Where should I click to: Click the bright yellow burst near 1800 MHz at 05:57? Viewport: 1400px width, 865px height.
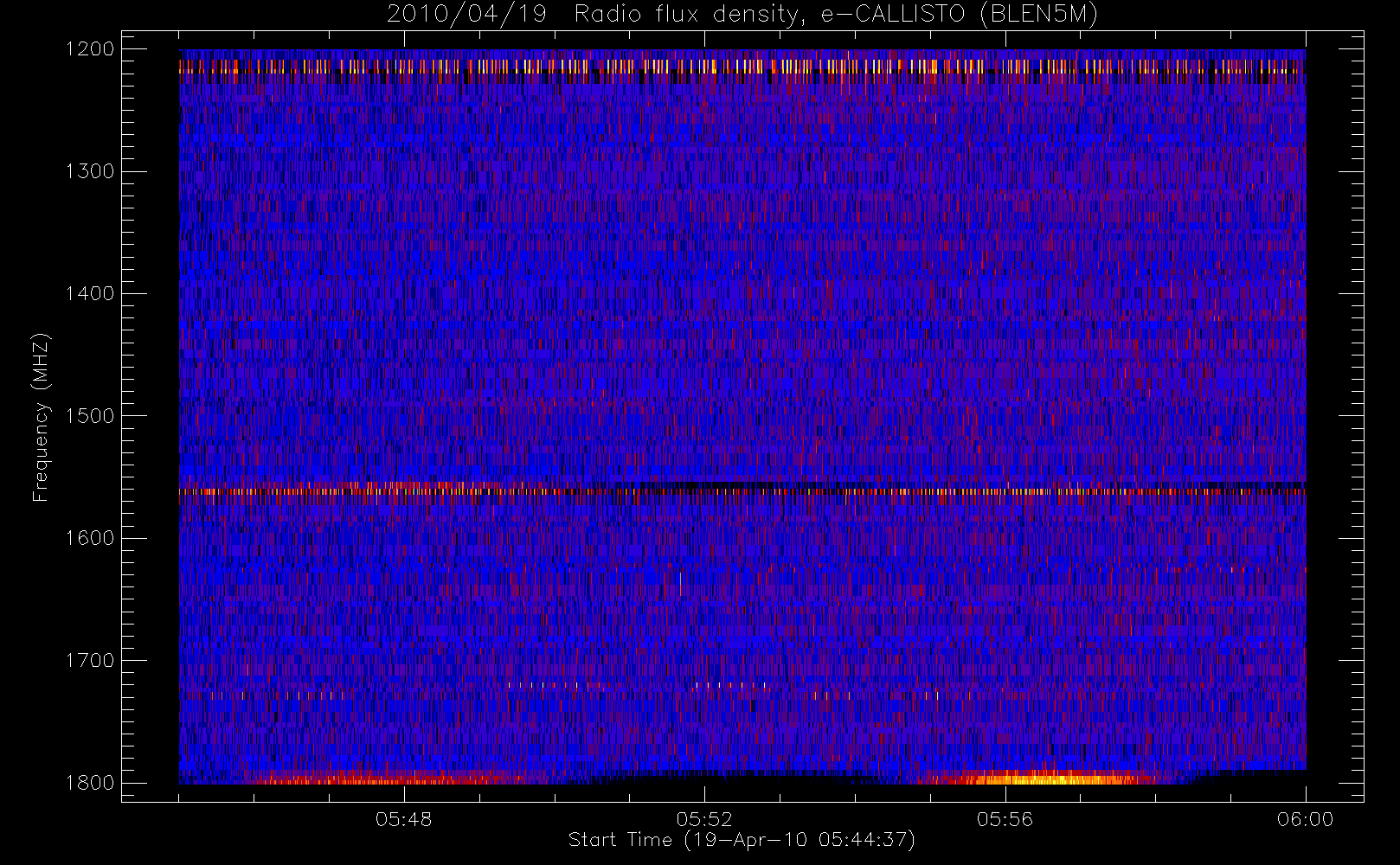pyautogui.click(x=1051, y=778)
